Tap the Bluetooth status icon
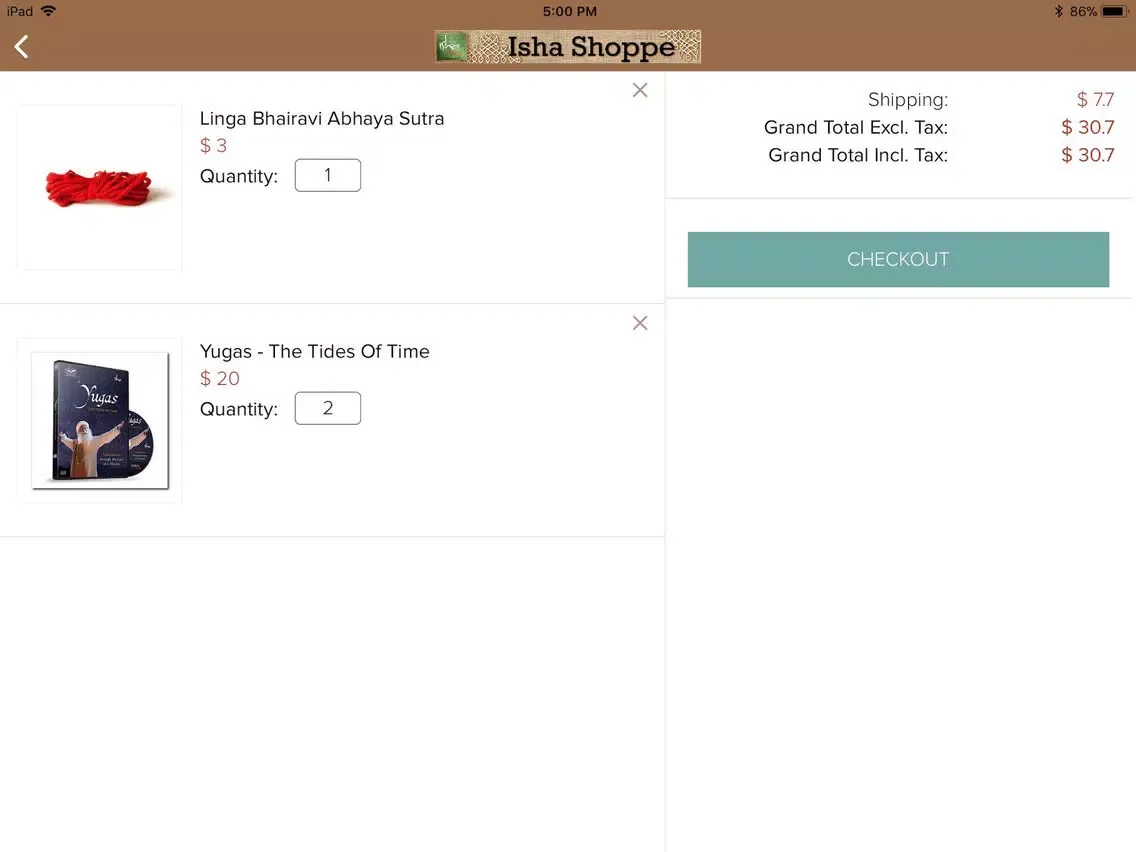The image size is (1136, 852). coord(1058,11)
